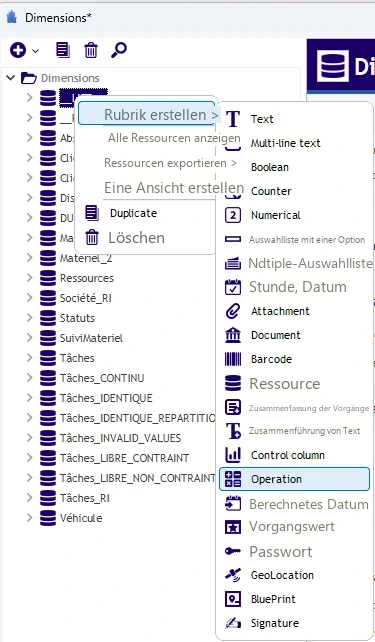Select the BluePrint icon
This screenshot has height=642, width=375.
coord(233,599)
